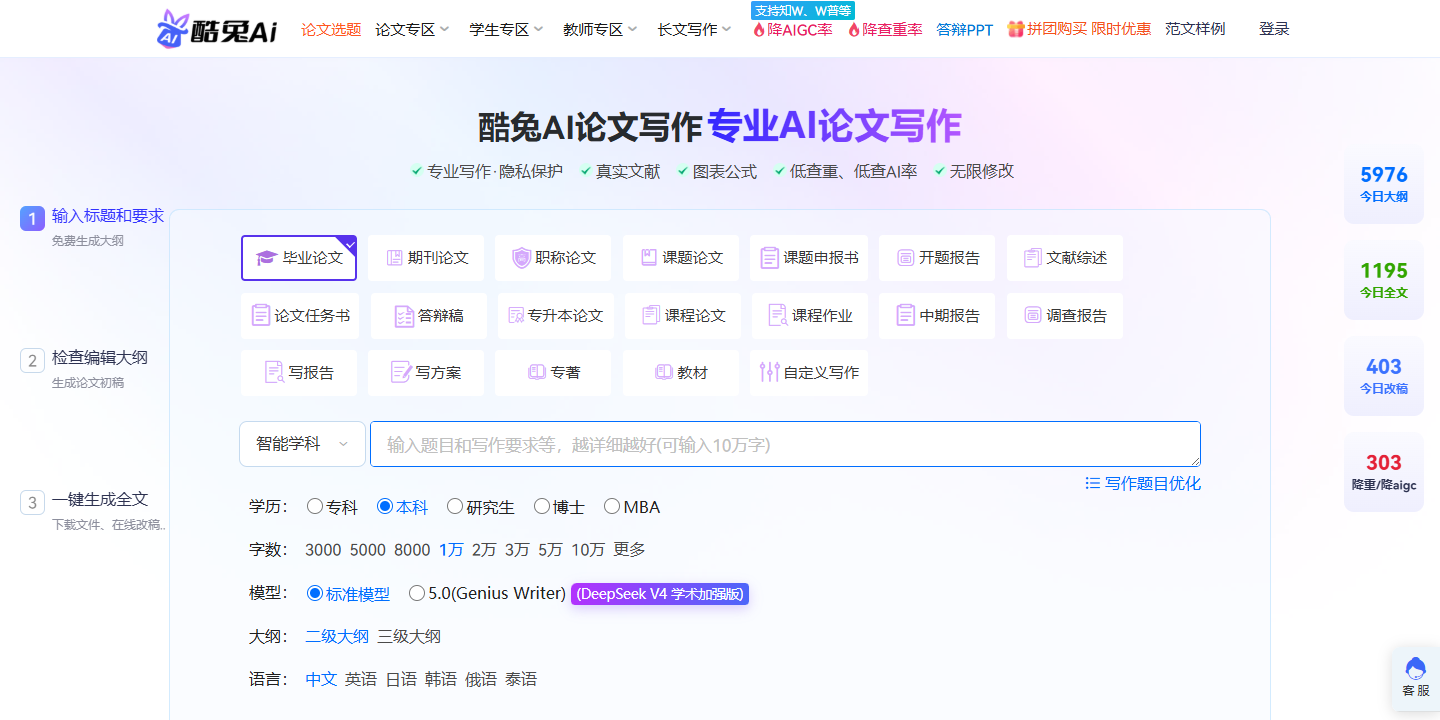Viewport: 1440px width, 720px height.
Task: Click the DeepSeek V4 学术加强版 badge
Action: [x=660, y=593]
